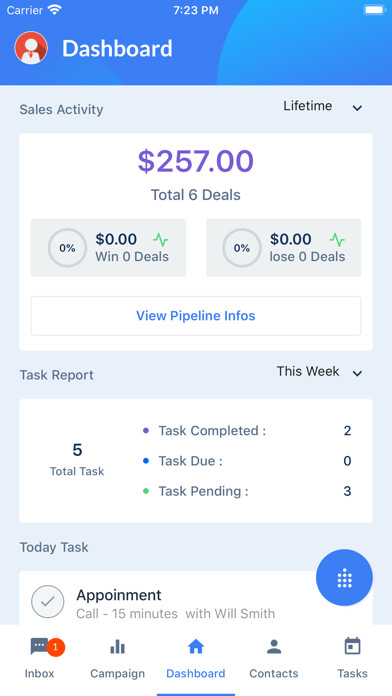Tap the user profile avatar icon
Viewport: 392px width, 696px height.
(31, 48)
